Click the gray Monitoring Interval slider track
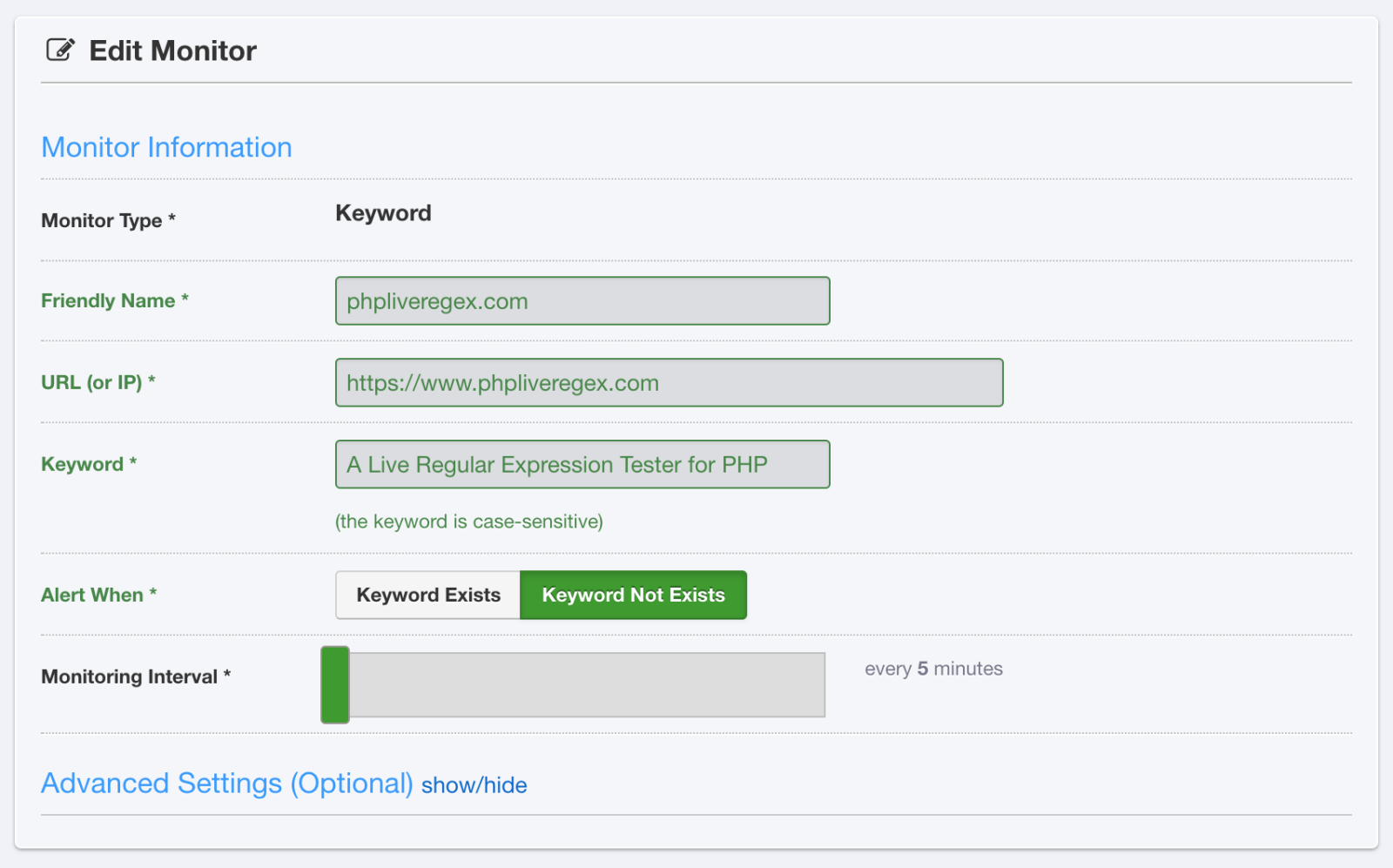The height and width of the screenshot is (868, 1393). [x=587, y=685]
